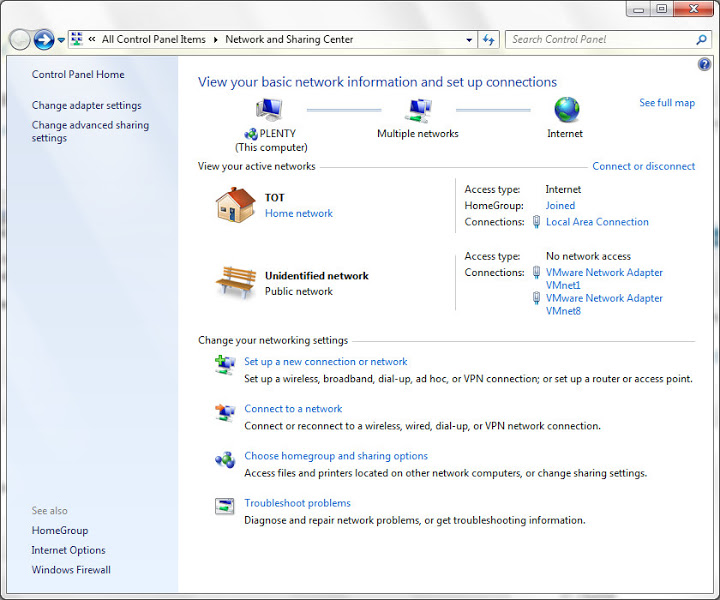Click the Multiple networks icon
Viewport: 720px width, 600px height.
418,110
